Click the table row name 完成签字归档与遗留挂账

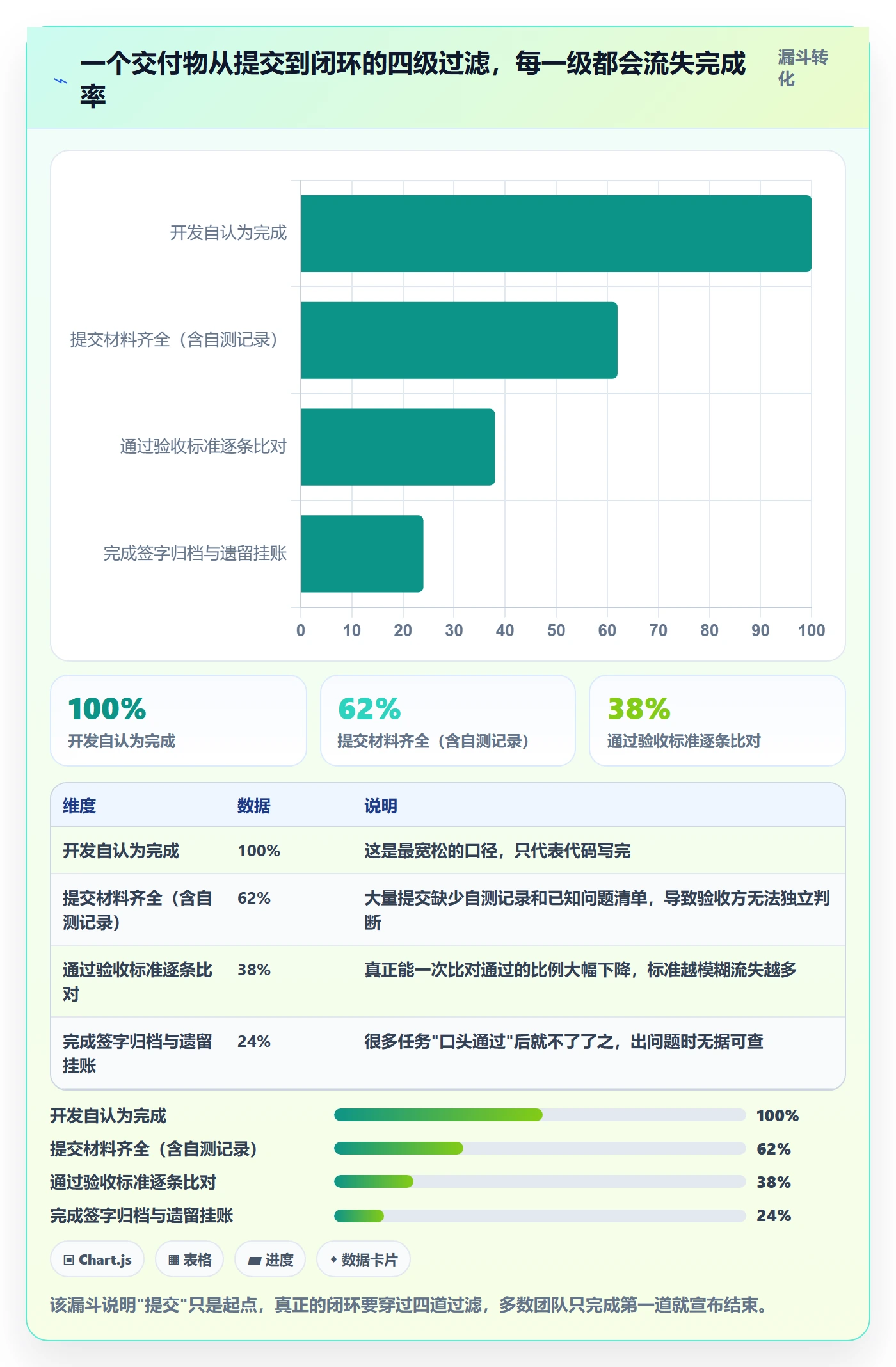click(x=138, y=1053)
